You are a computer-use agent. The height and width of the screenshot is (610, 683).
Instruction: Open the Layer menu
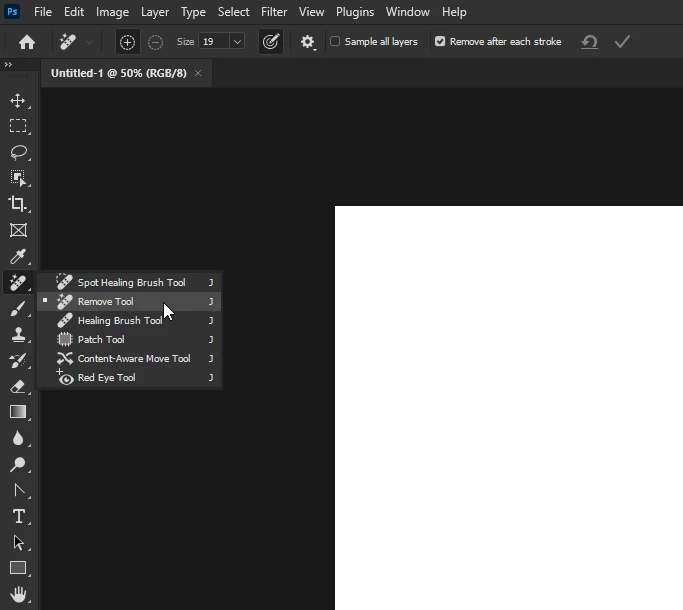[x=155, y=12]
